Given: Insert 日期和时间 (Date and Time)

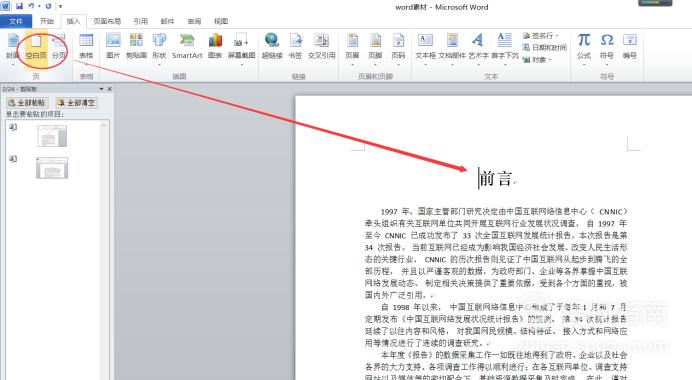Looking at the screenshot, I should [x=545, y=47].
